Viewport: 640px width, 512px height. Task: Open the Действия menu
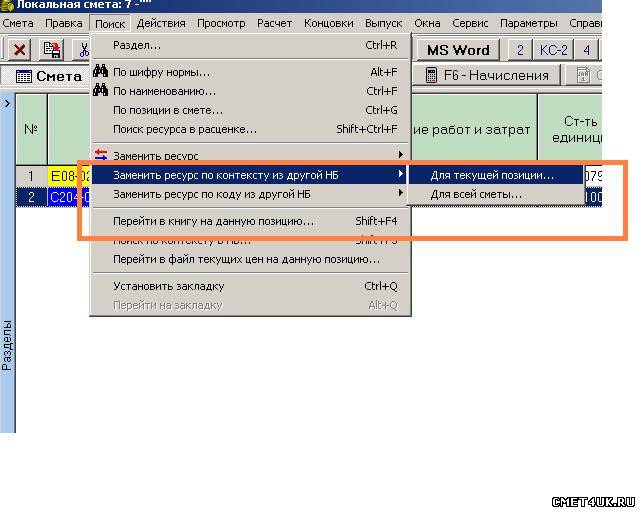pos(161,24)
